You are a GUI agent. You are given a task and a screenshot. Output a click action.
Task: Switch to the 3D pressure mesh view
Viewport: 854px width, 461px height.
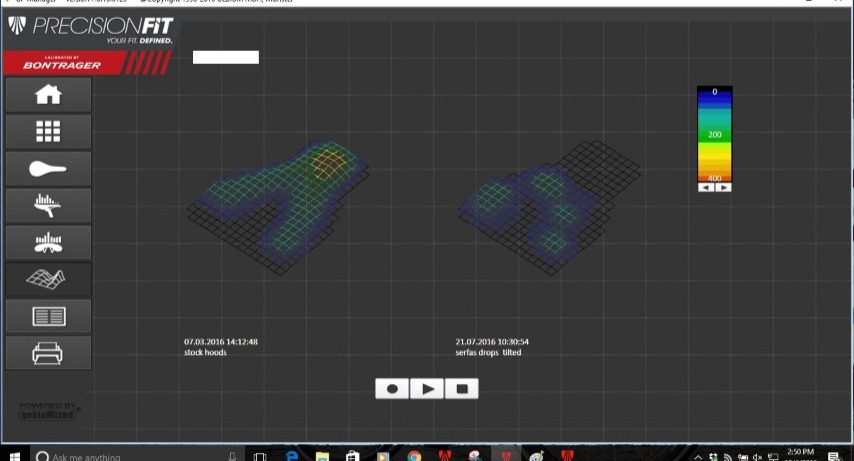[48, 279]
